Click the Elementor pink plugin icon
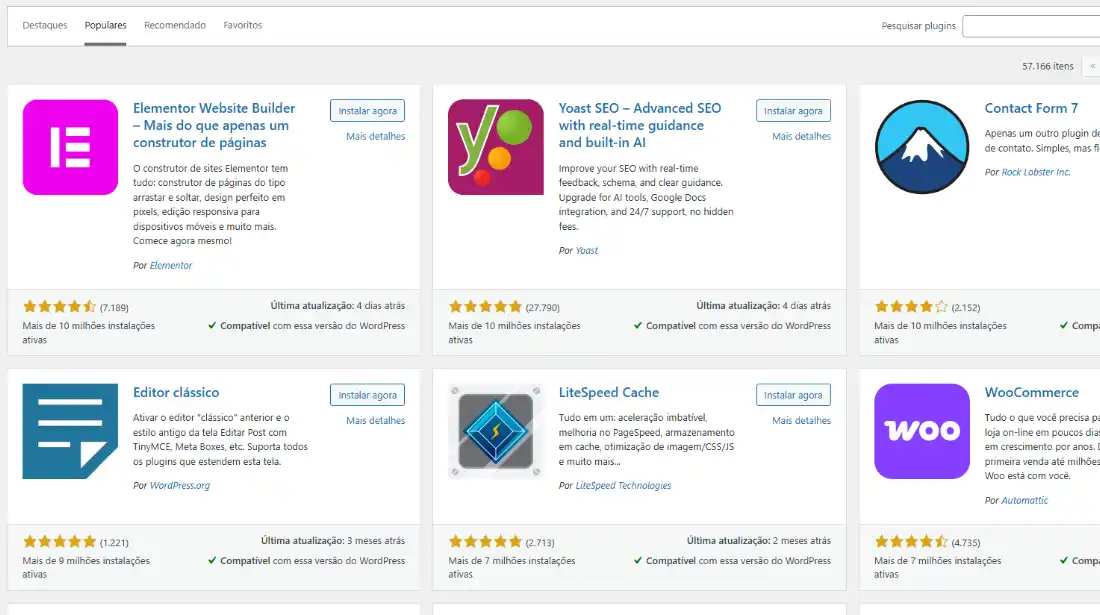1100x615 pixels. pos(70,147)
